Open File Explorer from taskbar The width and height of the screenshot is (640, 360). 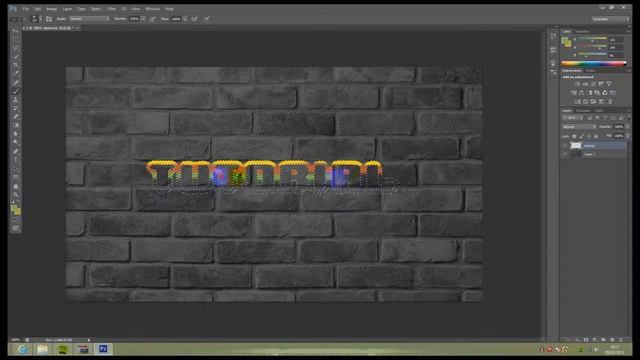pyautogui.click(x=42, y=349)
